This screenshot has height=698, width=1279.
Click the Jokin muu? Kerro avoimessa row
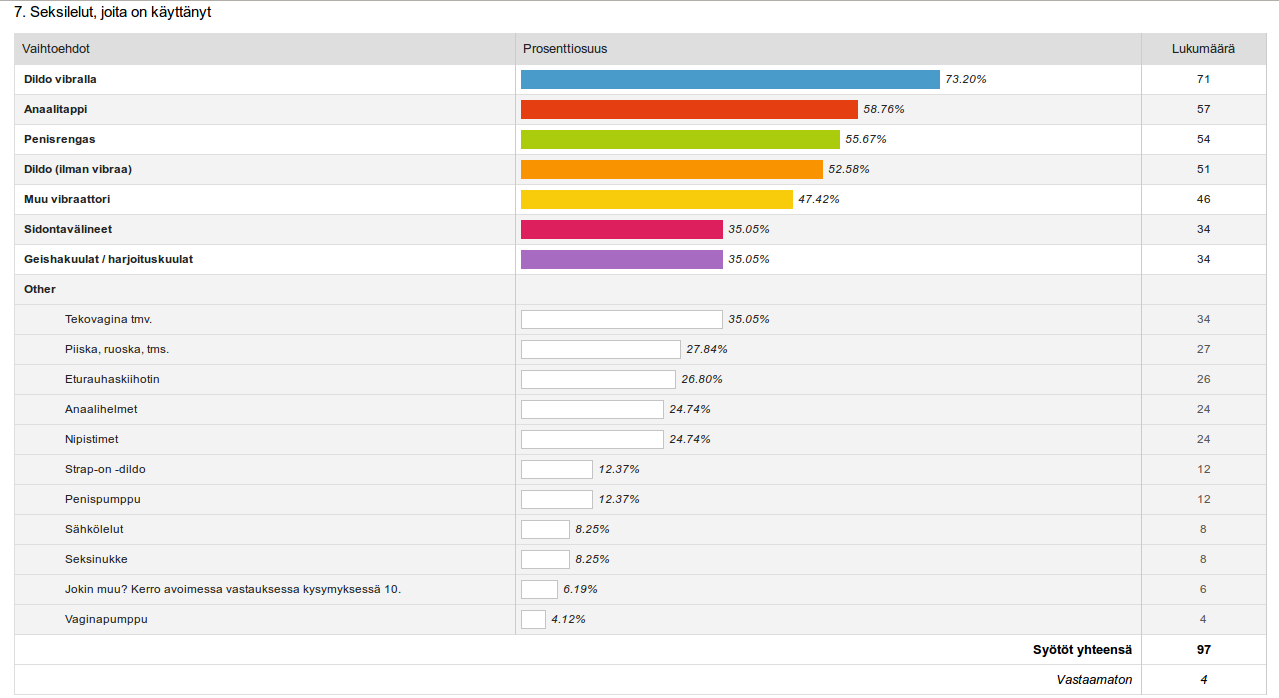(x=232, y=589)
